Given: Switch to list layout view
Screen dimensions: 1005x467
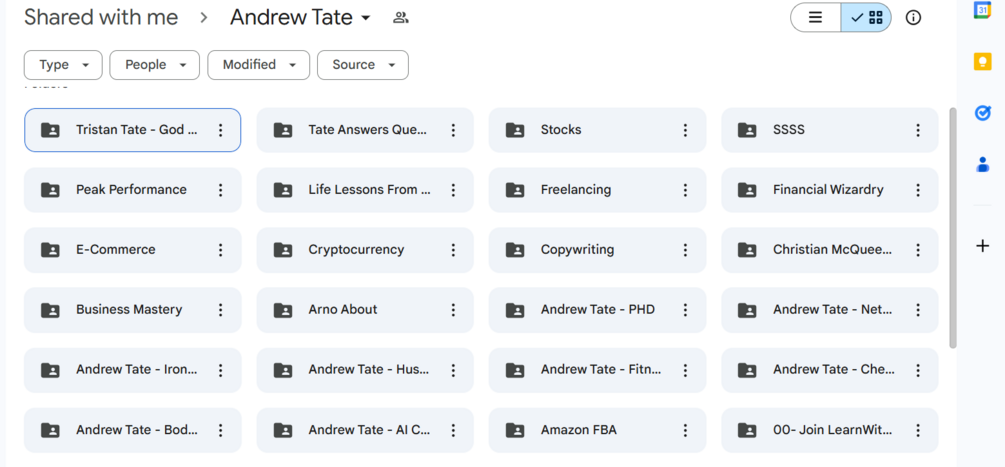Looking at the screenshot, I should point(815,17).
